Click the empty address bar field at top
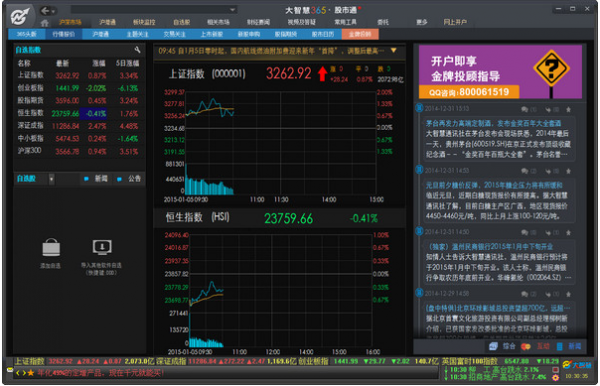 coord(149,10)
